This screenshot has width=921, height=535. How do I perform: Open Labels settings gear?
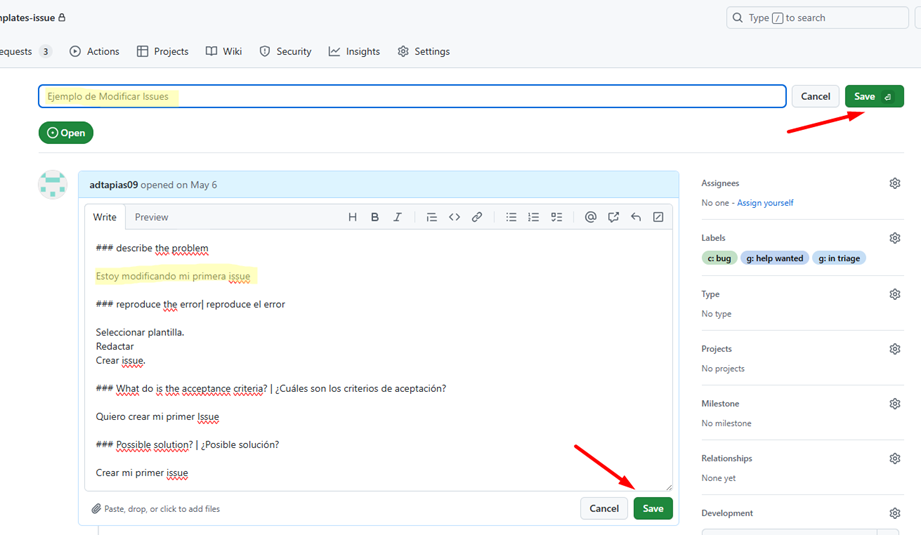(x=895, y=238)
